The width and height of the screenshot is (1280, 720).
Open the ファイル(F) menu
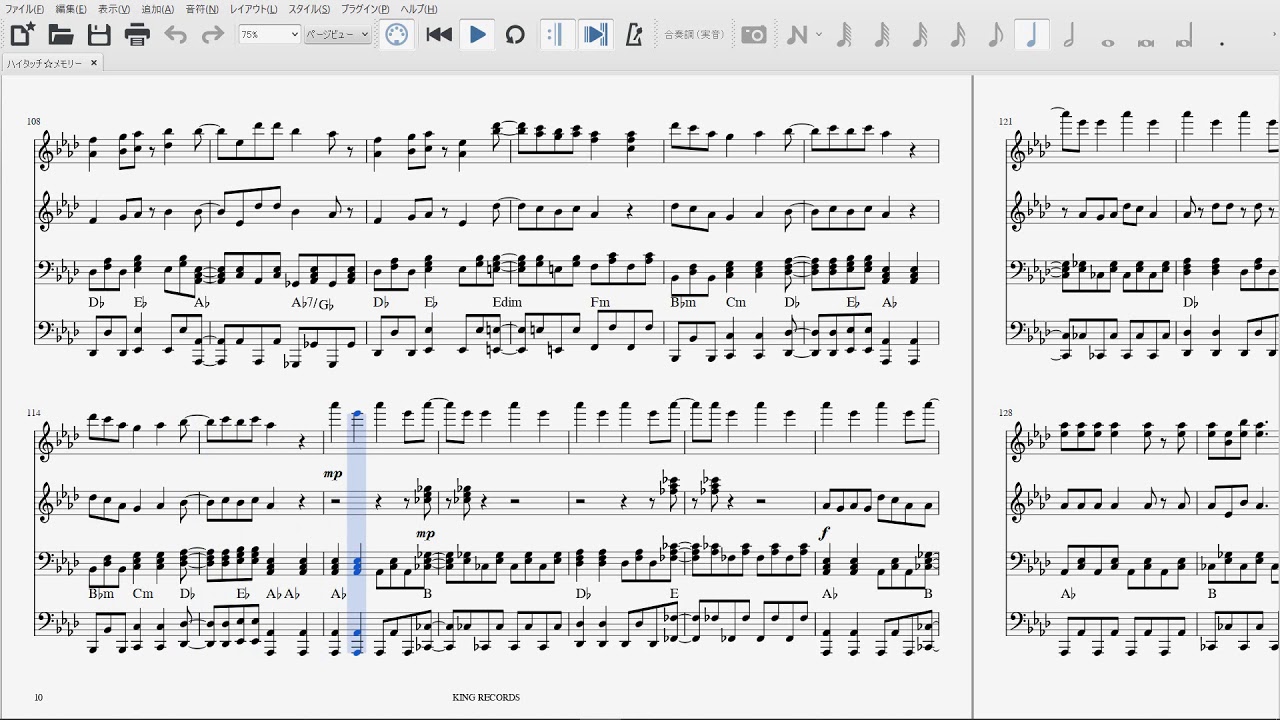(24, 9)
